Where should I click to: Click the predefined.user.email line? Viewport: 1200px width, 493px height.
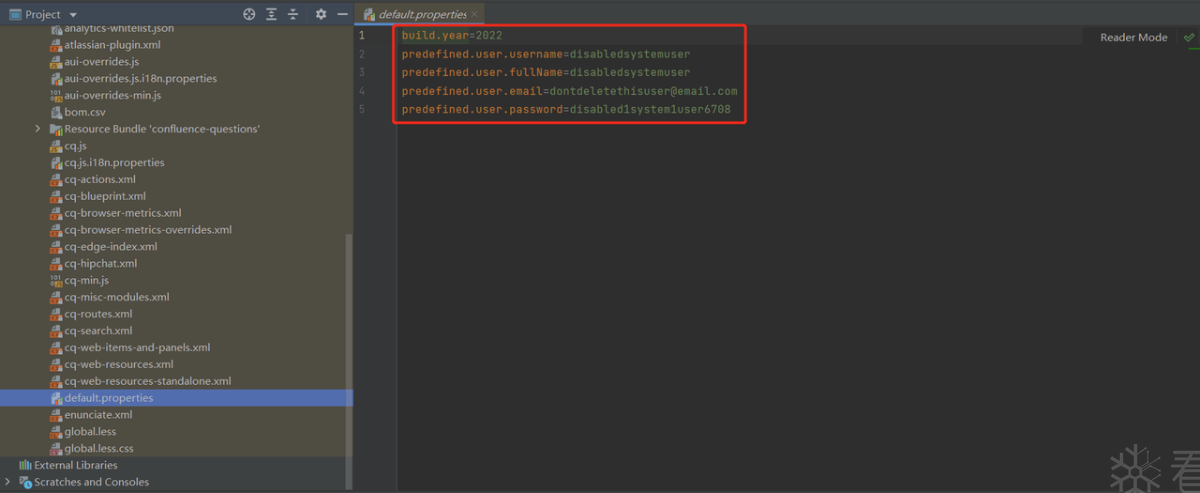click(570, 90)
